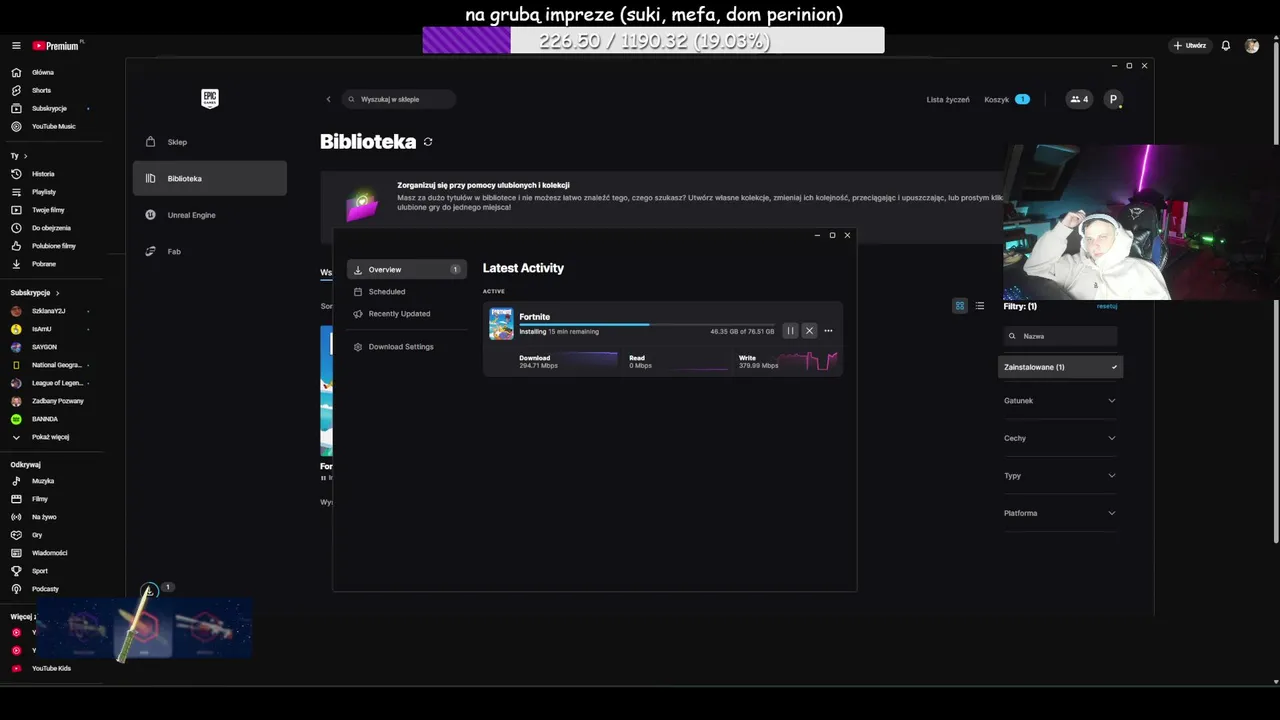Open Wiadomości section
This screenshot has width=1280, height=720.
50,553
